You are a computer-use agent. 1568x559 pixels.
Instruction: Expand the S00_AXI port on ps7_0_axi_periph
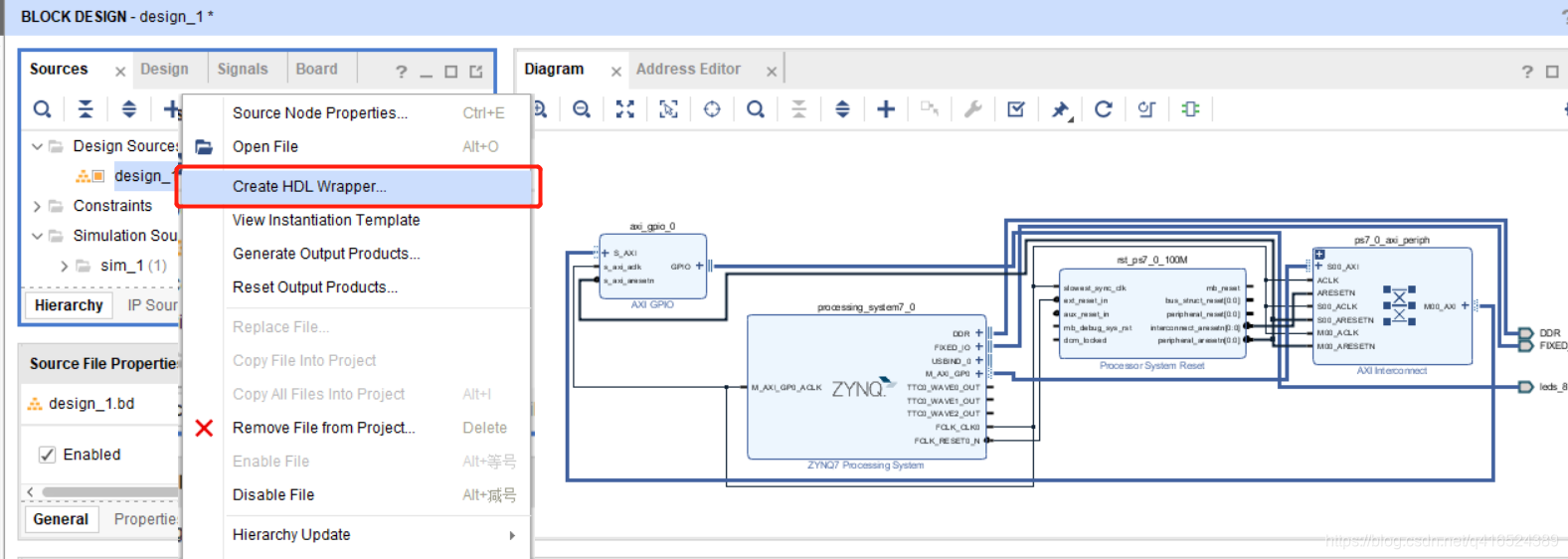pos(1319,267)
